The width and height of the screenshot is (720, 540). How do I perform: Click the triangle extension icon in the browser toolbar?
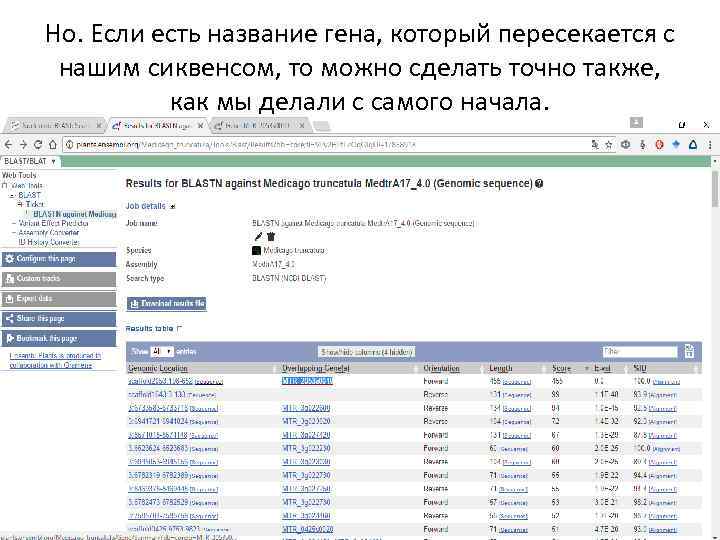(693, 145)
